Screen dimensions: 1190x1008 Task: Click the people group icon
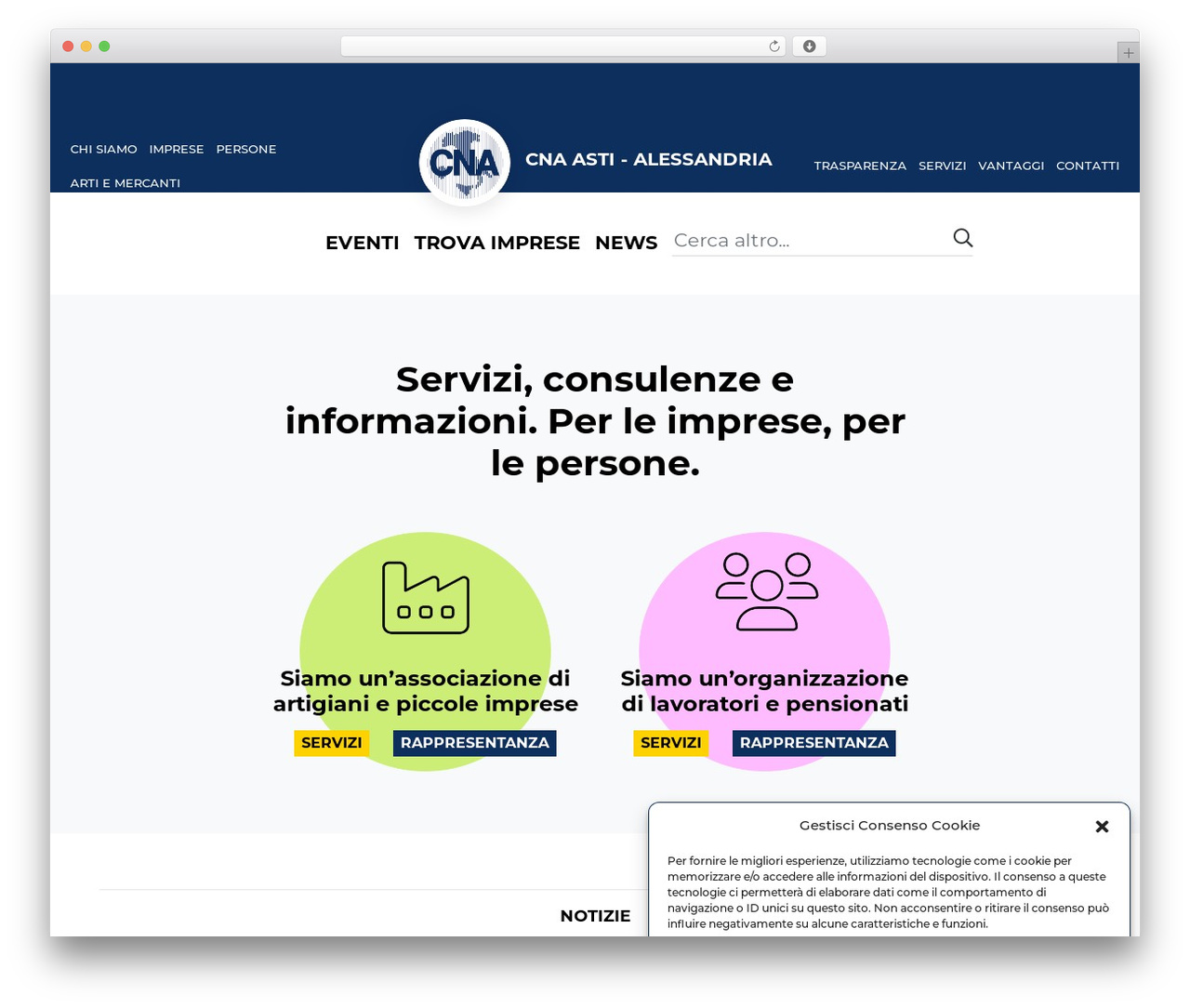(x=766, y=591)
